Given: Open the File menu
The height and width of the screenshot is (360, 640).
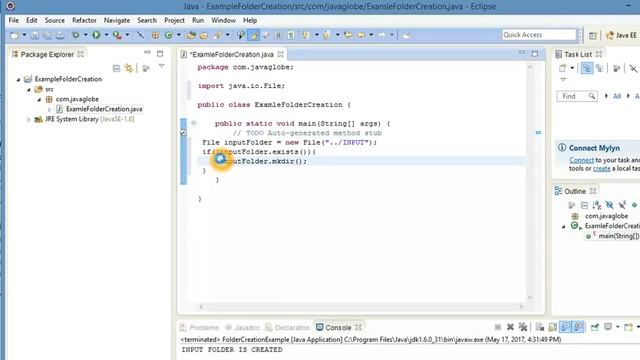Looking at the screenshot, I should (13, 20).
